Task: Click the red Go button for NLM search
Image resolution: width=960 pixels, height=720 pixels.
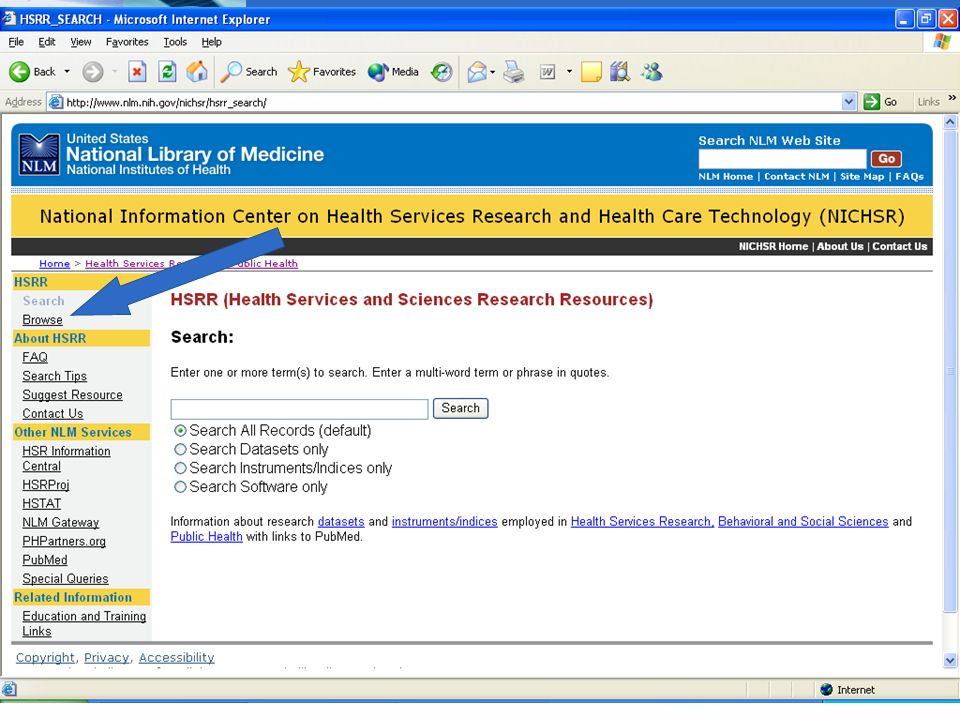Action: click(886, 159)
